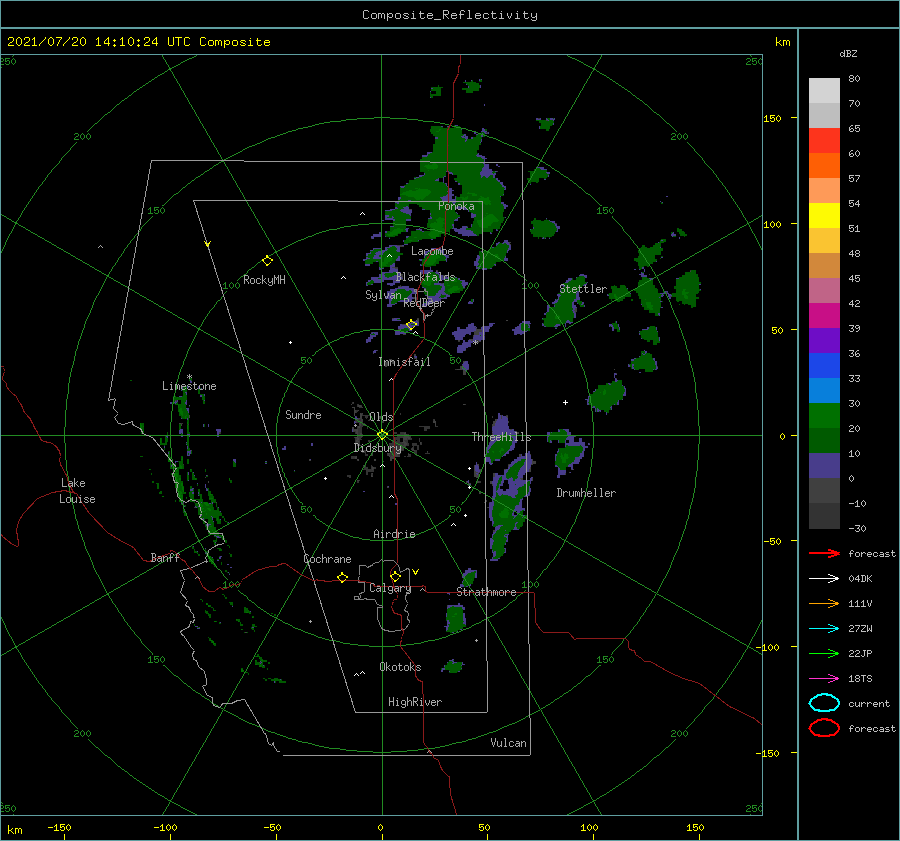
Task: Click the HighRiver town label
Action: [x=415, y=702]
